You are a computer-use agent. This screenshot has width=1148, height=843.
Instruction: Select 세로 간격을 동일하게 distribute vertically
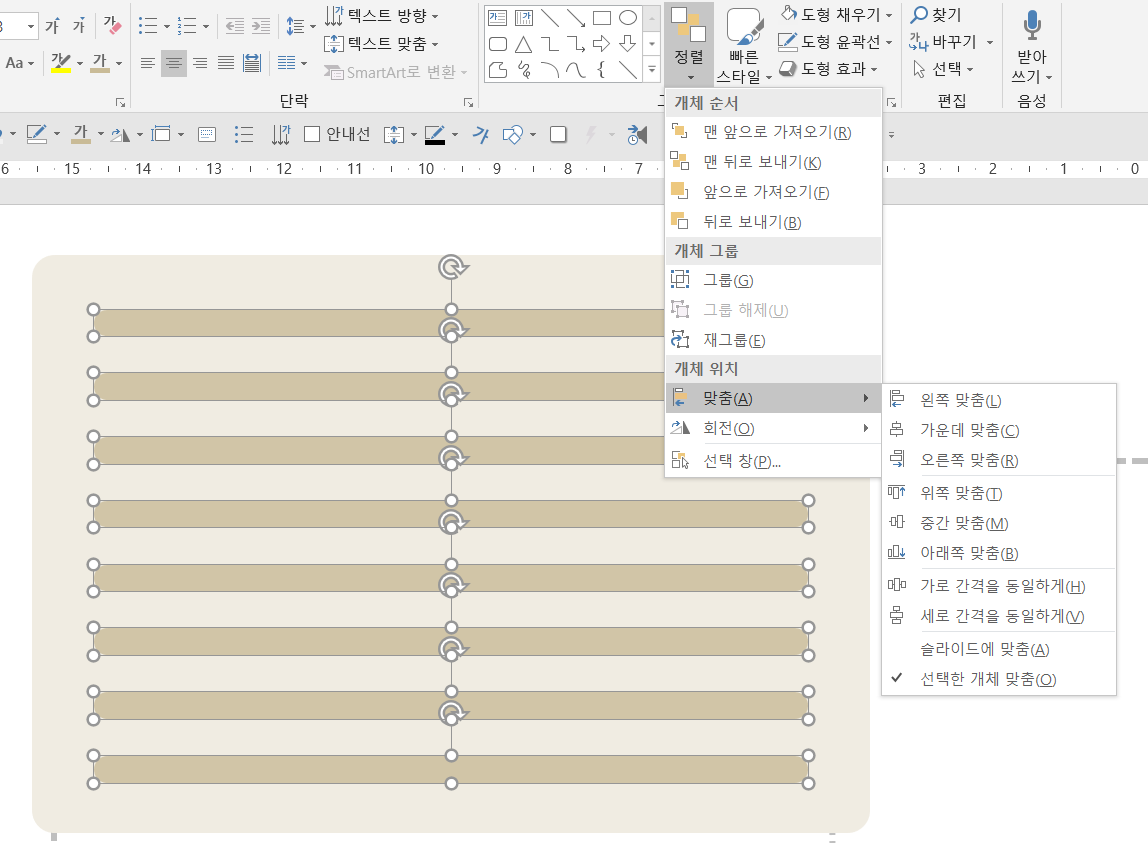[x=999, y=617]
